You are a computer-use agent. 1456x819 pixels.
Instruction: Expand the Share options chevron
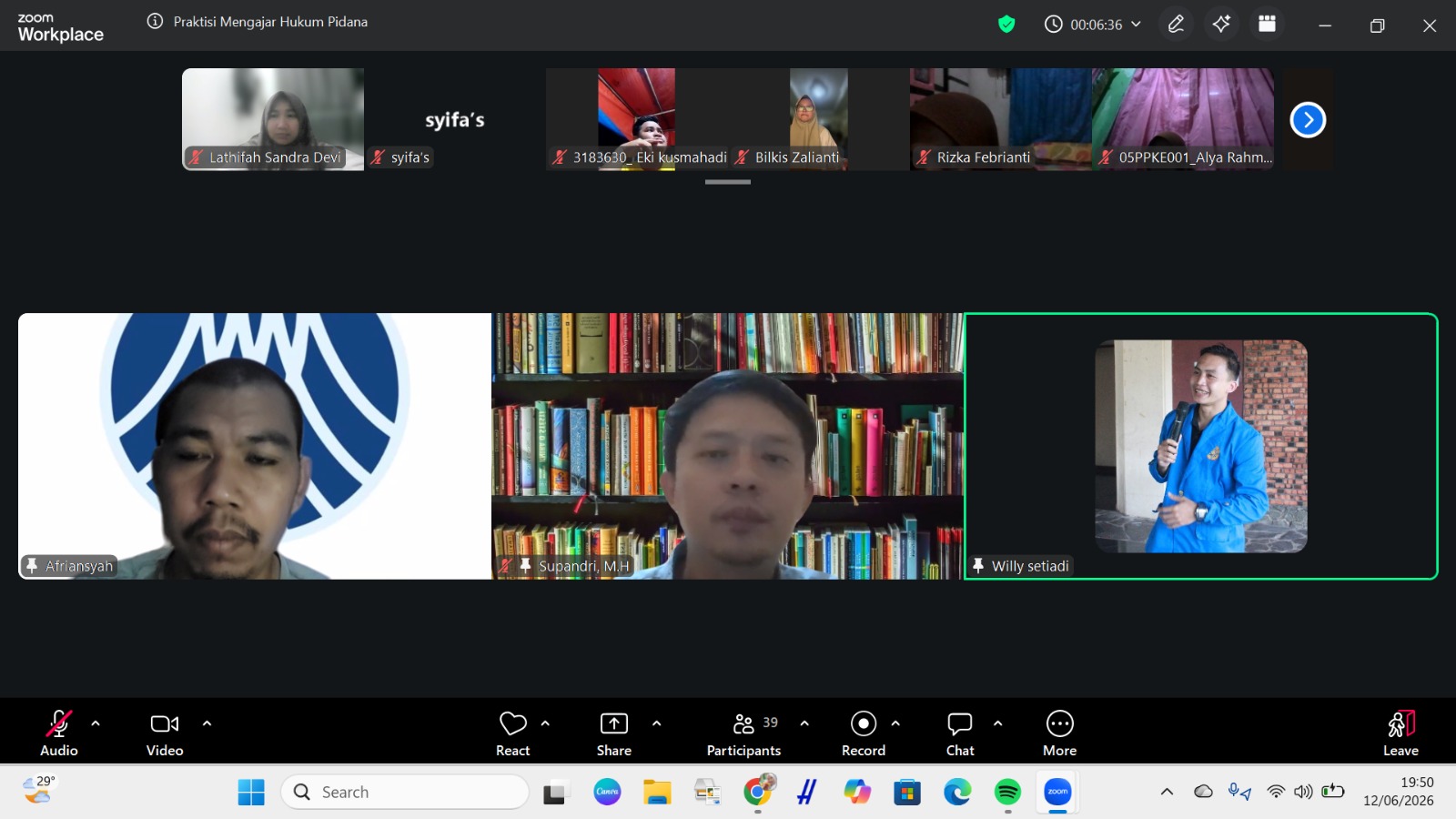click(x=656, y=723)
